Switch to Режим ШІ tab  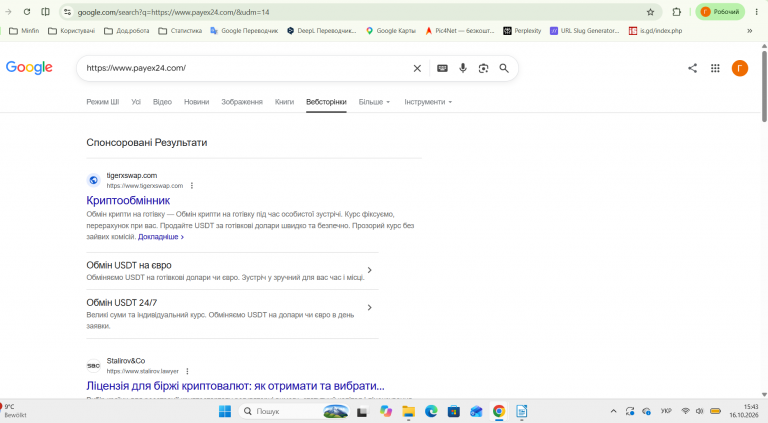coord(102,102)
